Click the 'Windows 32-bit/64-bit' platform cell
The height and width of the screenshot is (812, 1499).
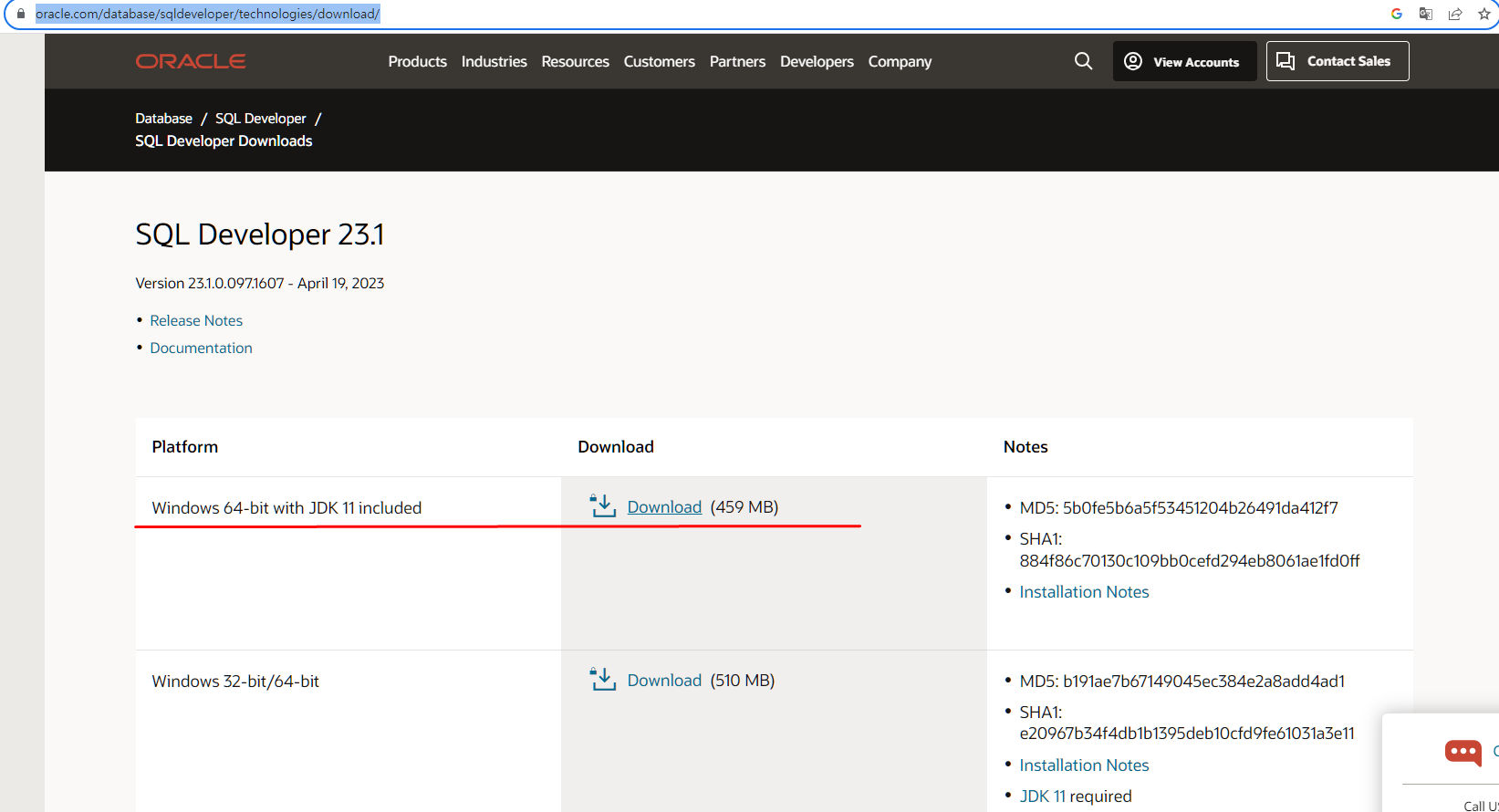point(235,681)
